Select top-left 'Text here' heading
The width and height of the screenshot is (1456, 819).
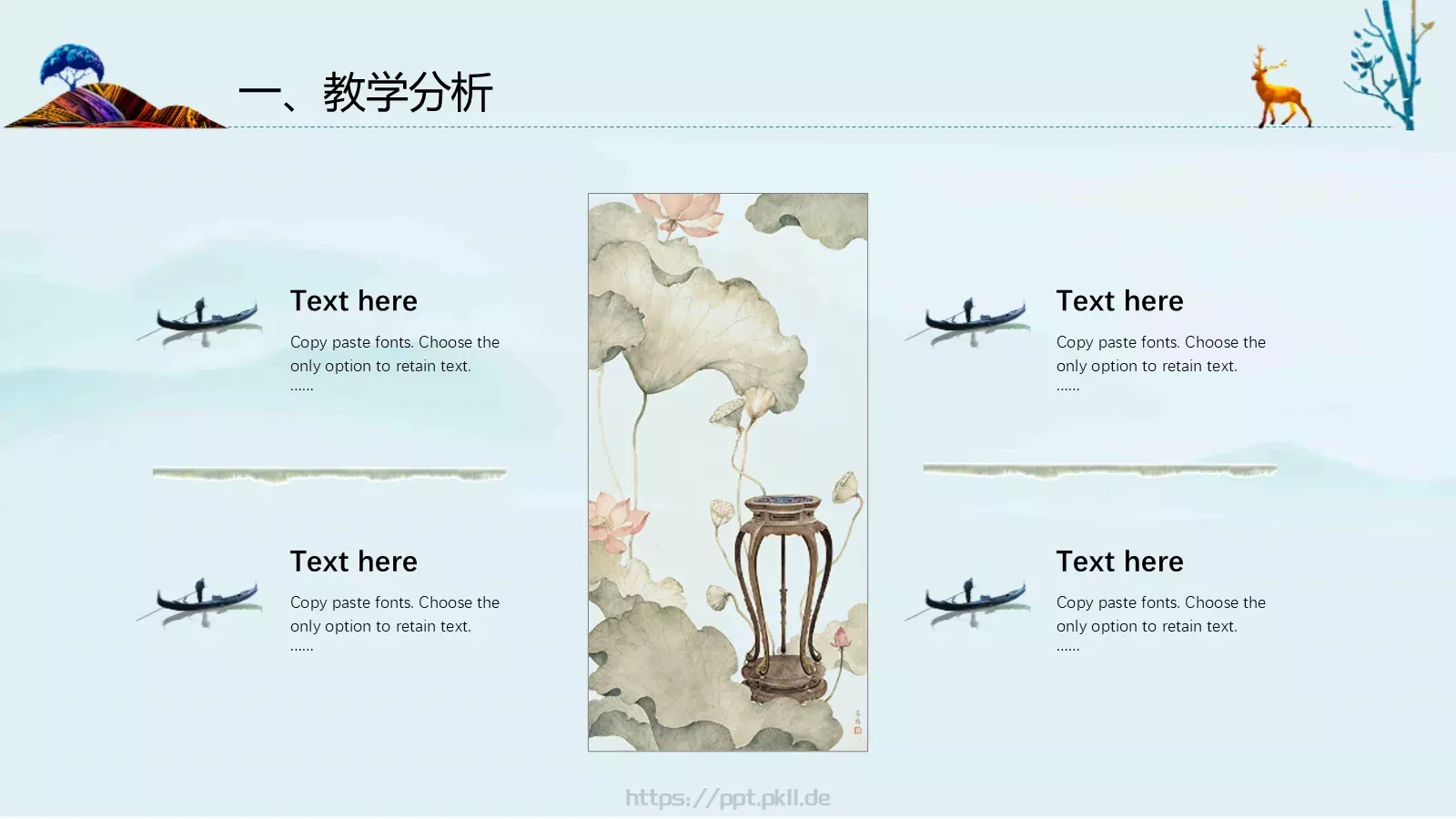coord(354,301)
